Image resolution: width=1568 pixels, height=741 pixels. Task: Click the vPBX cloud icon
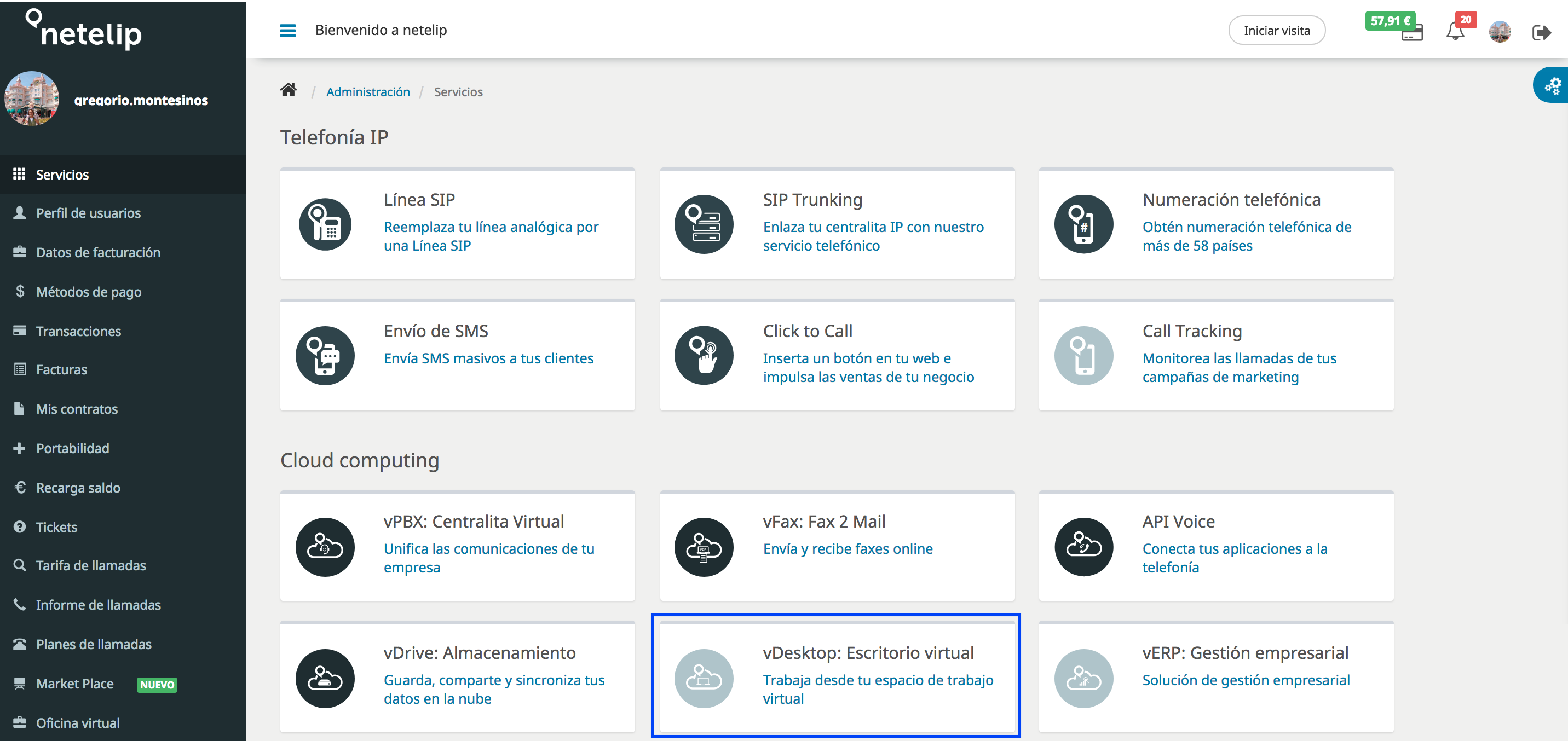325,547
